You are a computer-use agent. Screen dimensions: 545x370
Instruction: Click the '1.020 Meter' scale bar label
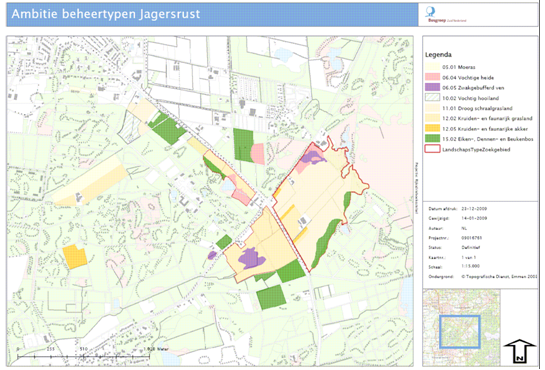156,349
